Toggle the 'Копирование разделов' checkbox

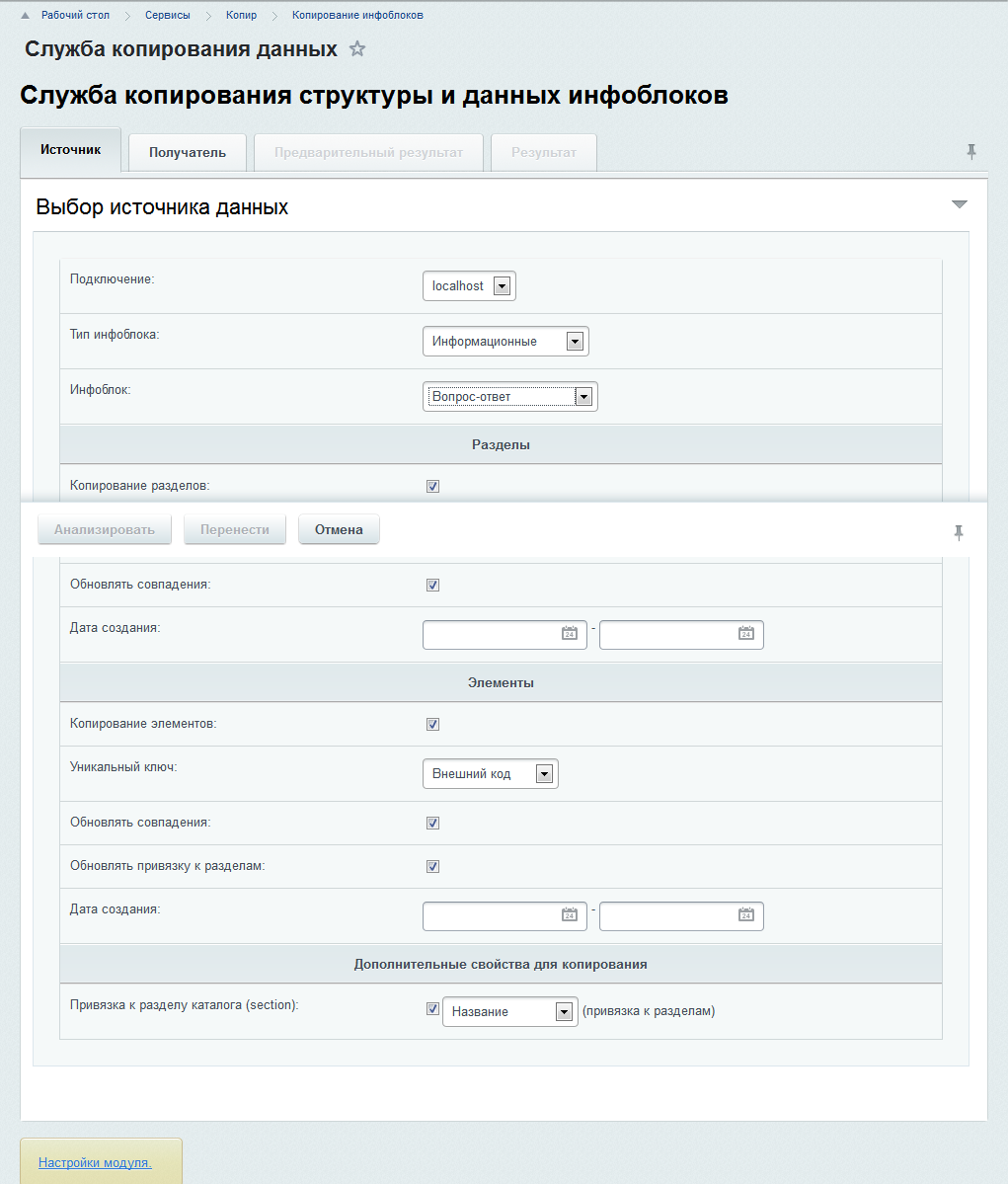(432, 486)
